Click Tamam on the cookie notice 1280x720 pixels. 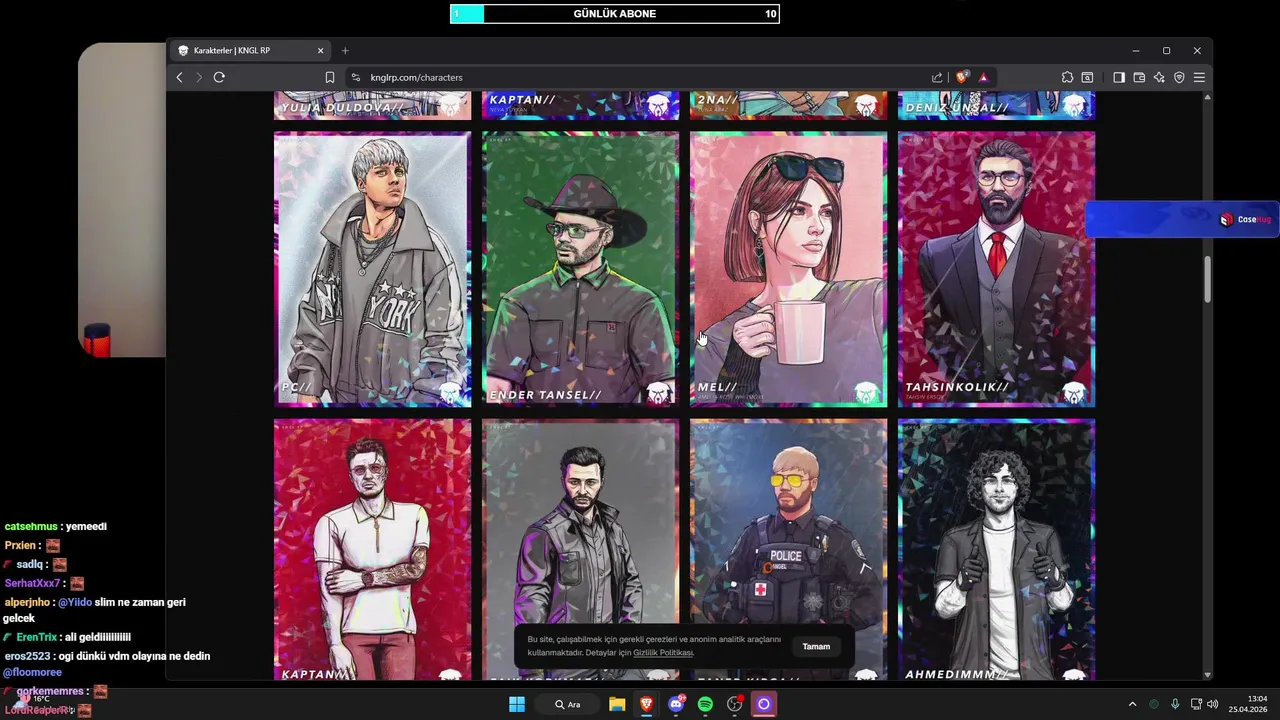816,647
